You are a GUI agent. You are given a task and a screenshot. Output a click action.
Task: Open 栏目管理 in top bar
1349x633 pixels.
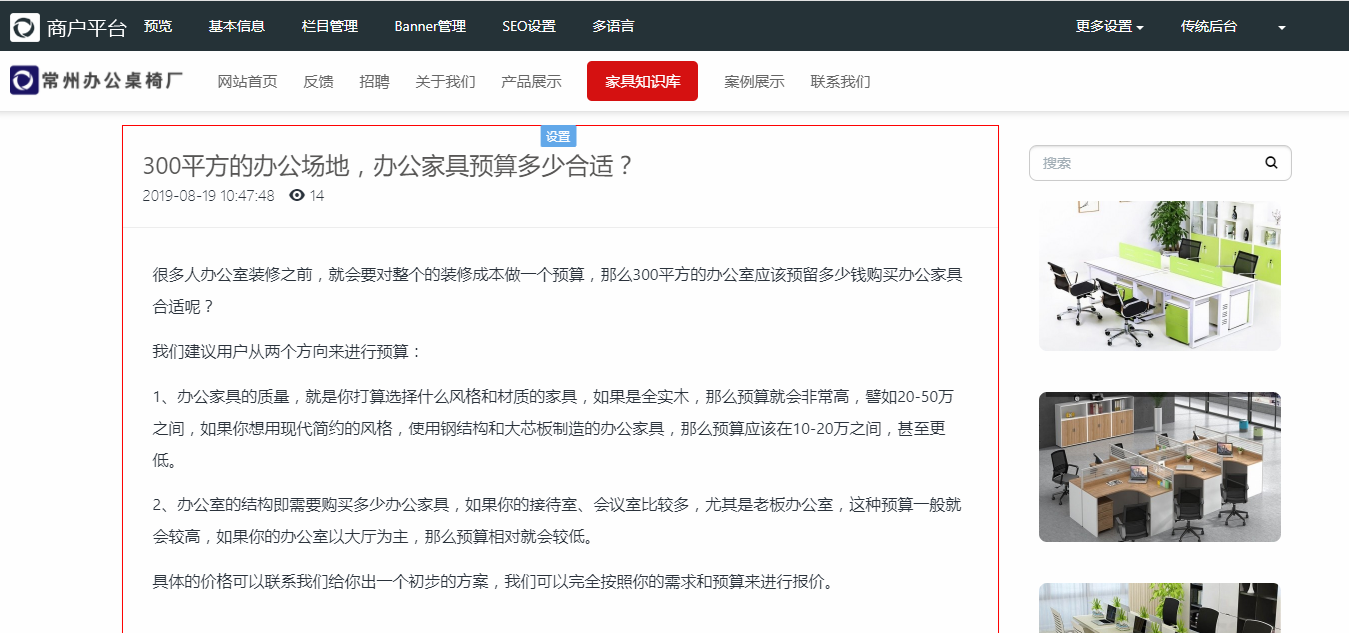(330, 26)
